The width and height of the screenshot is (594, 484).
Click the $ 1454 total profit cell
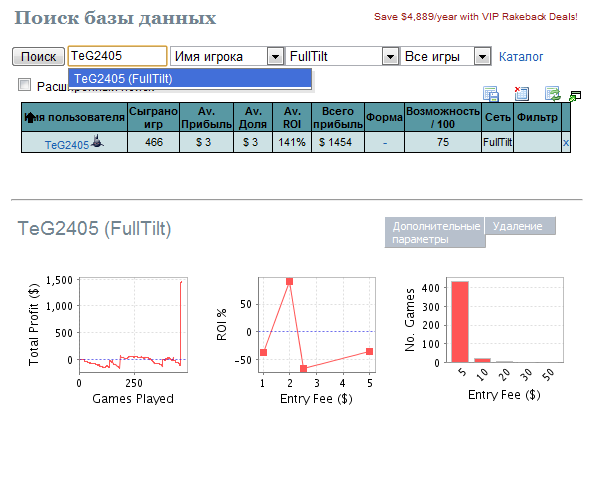tap(338, 142)
